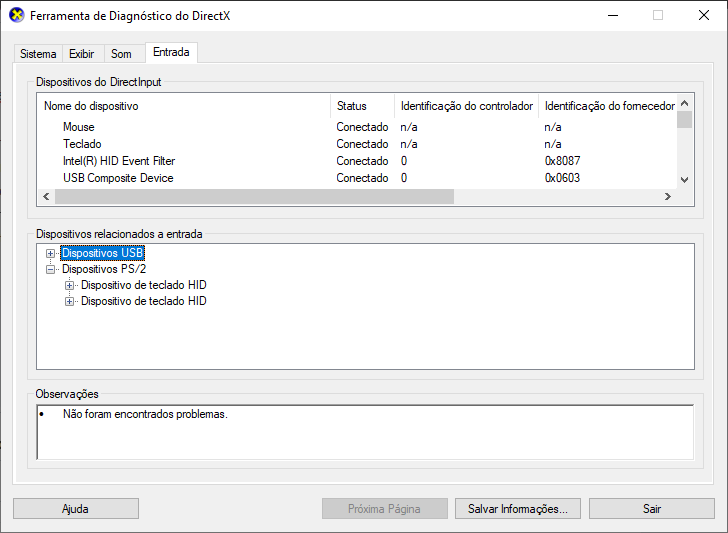The image size is (728, 533).
Task: Switch to the Exibir tab
Action: click(x=82, y=54)
